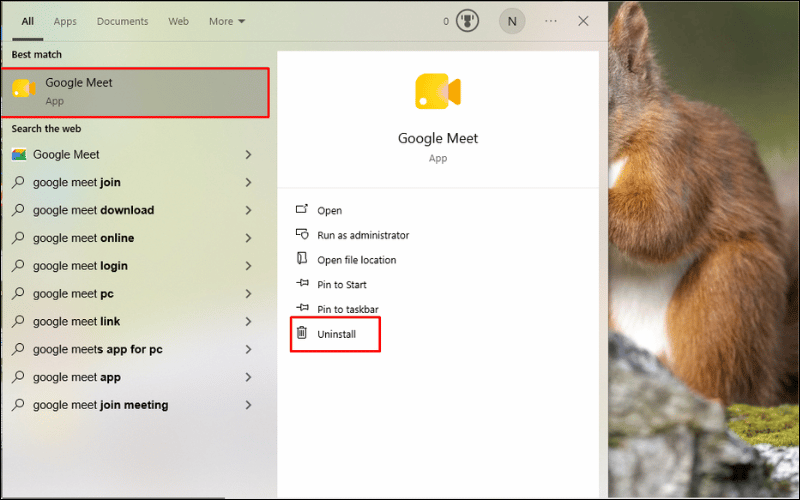Viewport: 800px width, 500px height.
Task: Click the Google Meet camera icon in best match
Action: 24,89
